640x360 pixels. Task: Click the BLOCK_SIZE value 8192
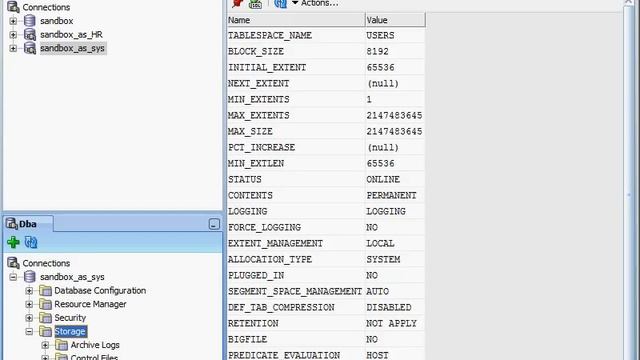pyautogui.click(x=395, y=51)
